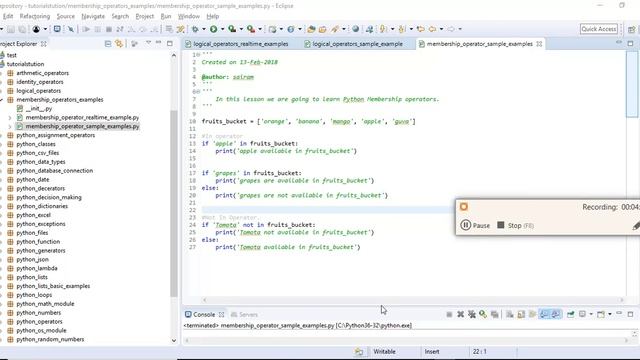Switch to the Servers tab
This screenshot has width=640, height=360.
[x=244, y=314]
